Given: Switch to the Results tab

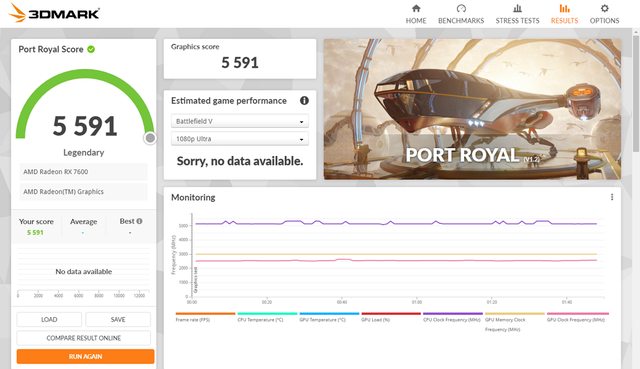Looking at the screenshot, I should [x=564, y=14].
